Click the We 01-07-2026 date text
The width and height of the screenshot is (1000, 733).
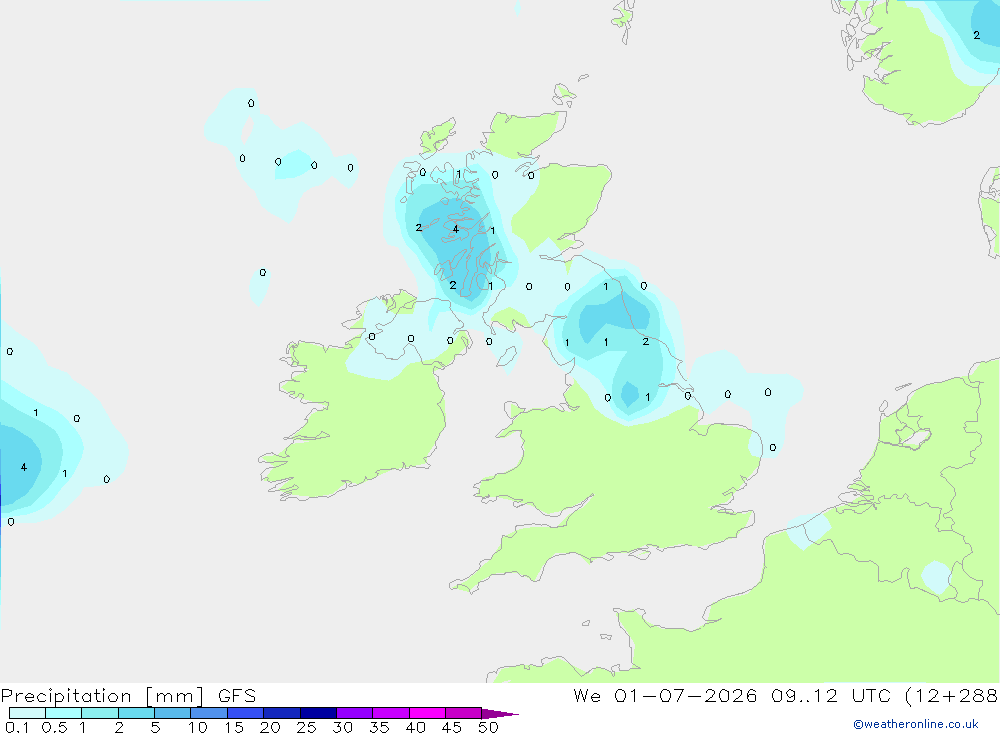665,696
